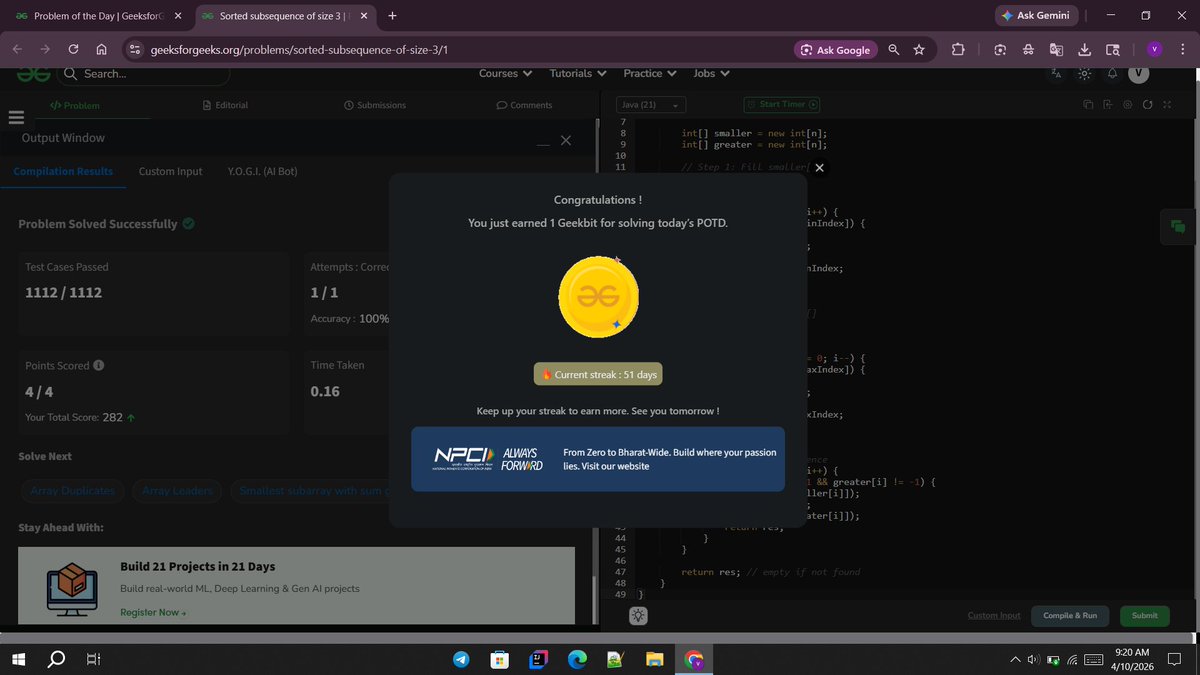Click the Points Scored info icon
This screenshot has height=675, width=1200.
pyautogui.click(x=98, y=365)
